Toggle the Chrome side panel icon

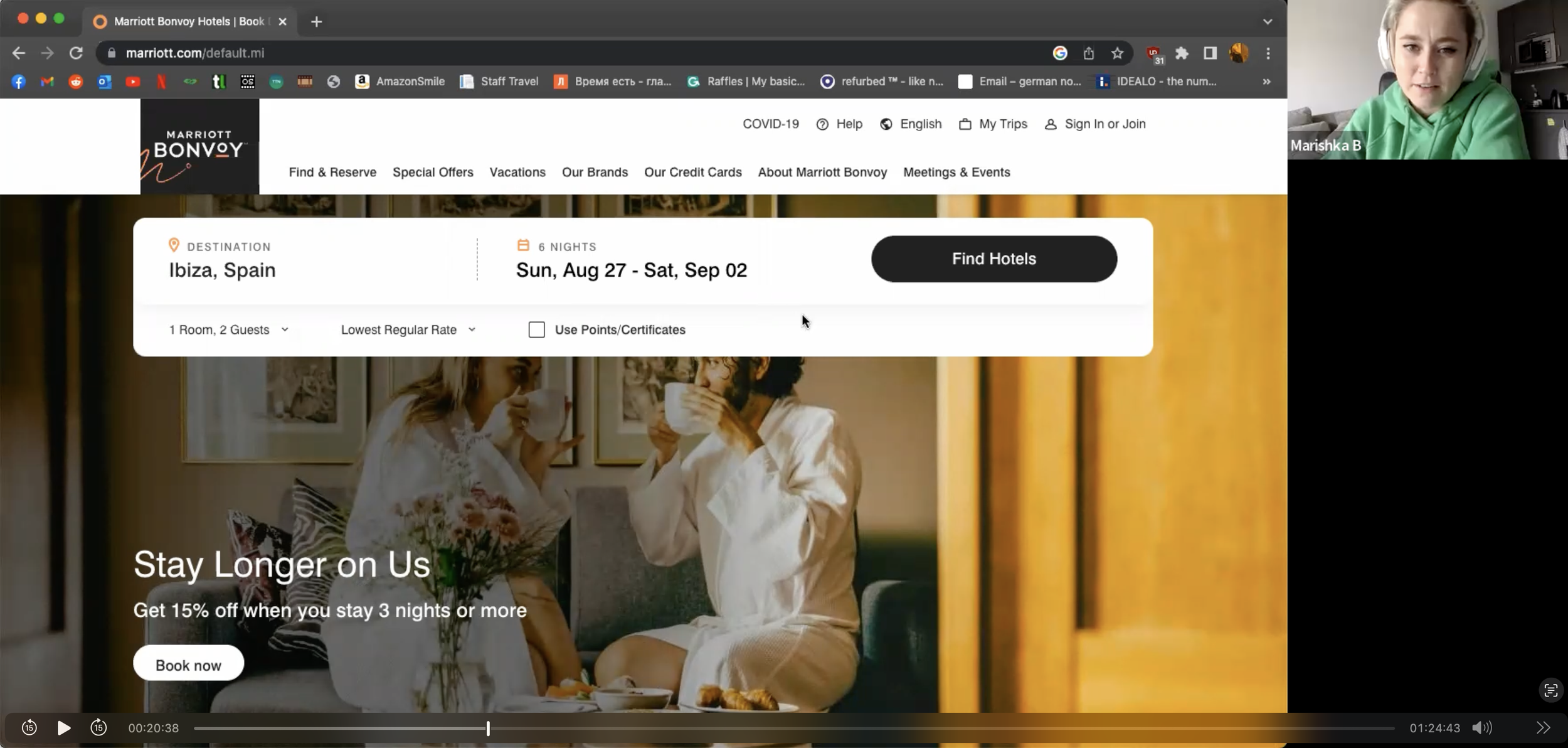(1210, 53)
